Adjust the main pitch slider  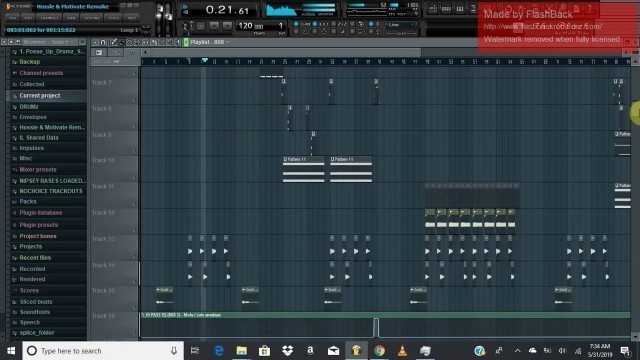click(168, 18)
